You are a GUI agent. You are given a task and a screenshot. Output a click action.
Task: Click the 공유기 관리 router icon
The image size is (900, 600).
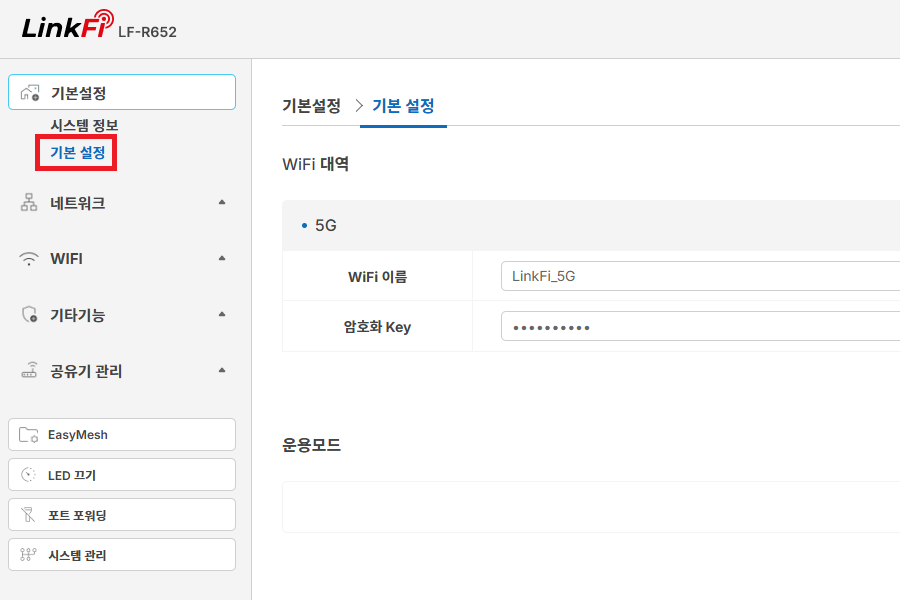point(29,370)
